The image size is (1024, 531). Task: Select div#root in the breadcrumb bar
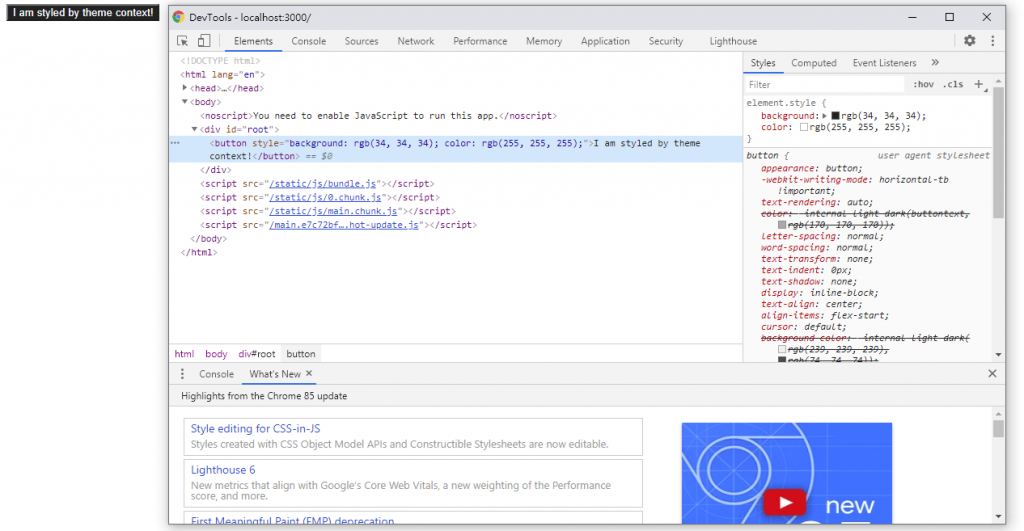257,353
